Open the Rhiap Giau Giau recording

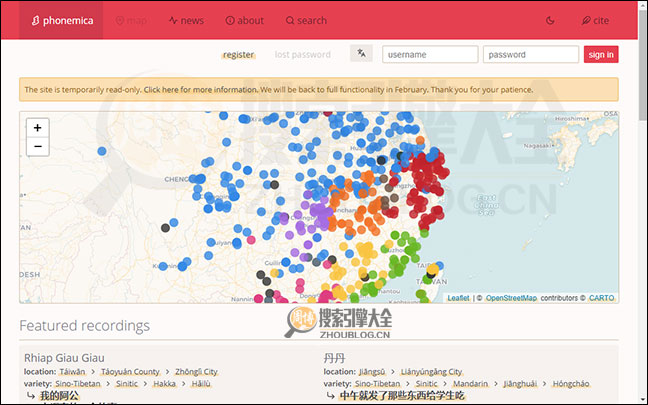pyautogui.click(x=64, y=358)
